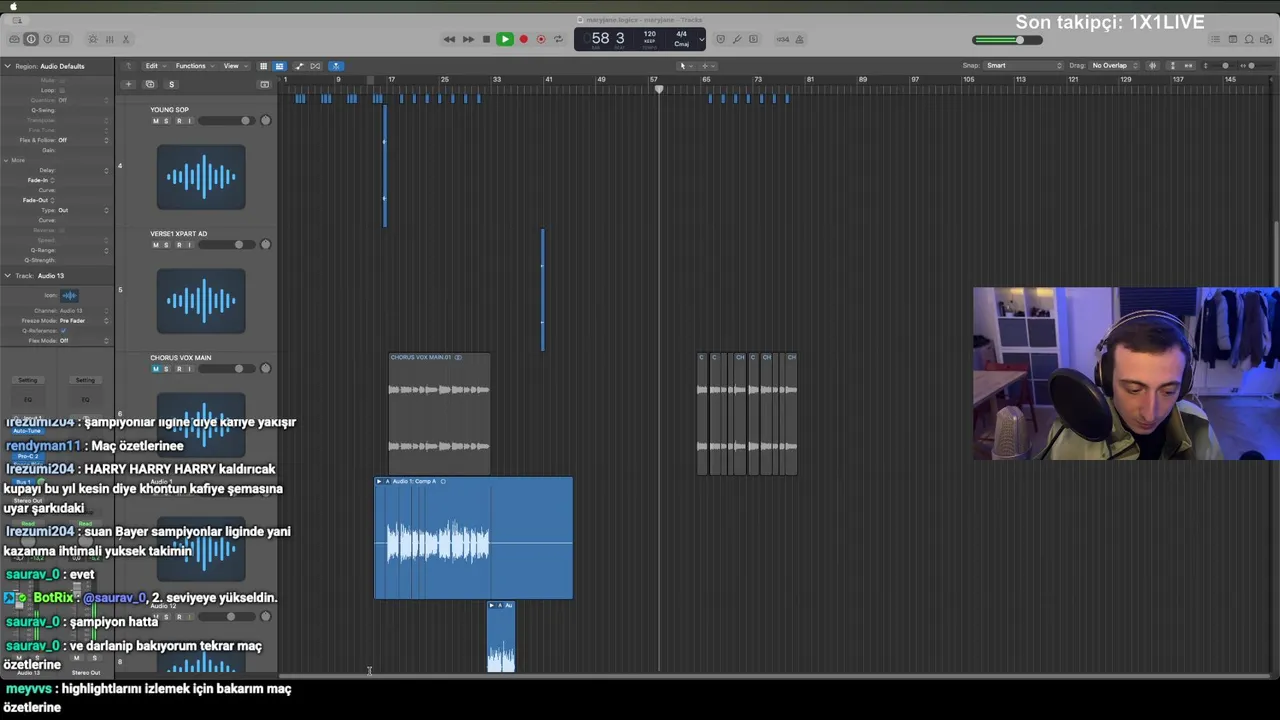
Task: Collapse the More section in Region inspector
Action: [7, 160]
